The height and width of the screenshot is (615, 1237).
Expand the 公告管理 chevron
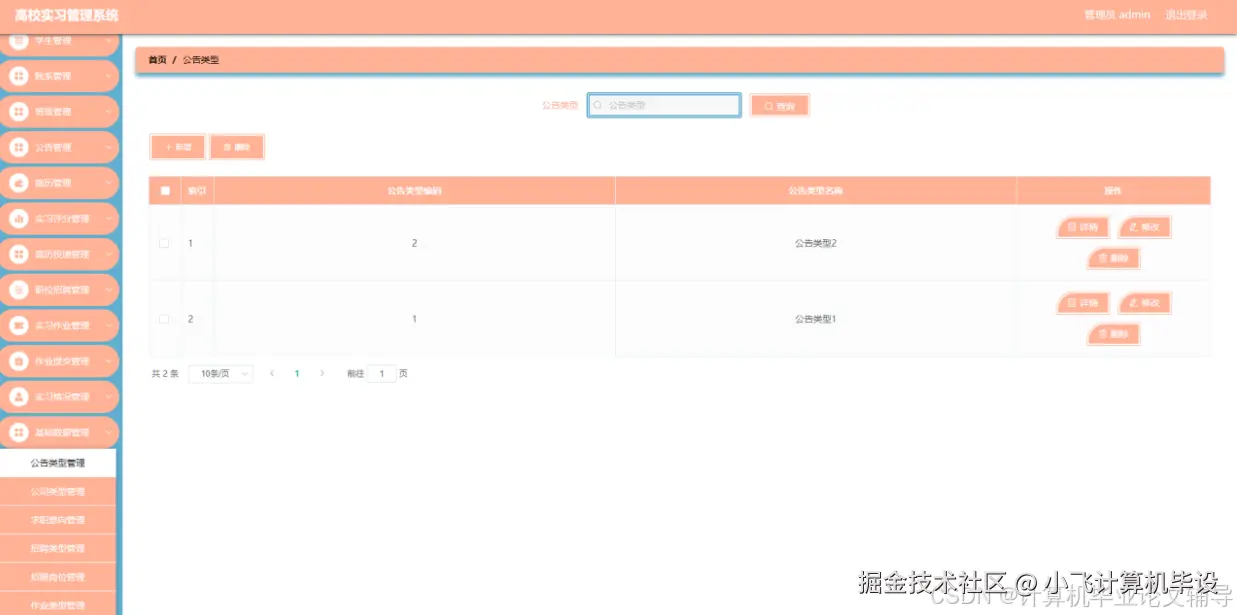point(108,147)
